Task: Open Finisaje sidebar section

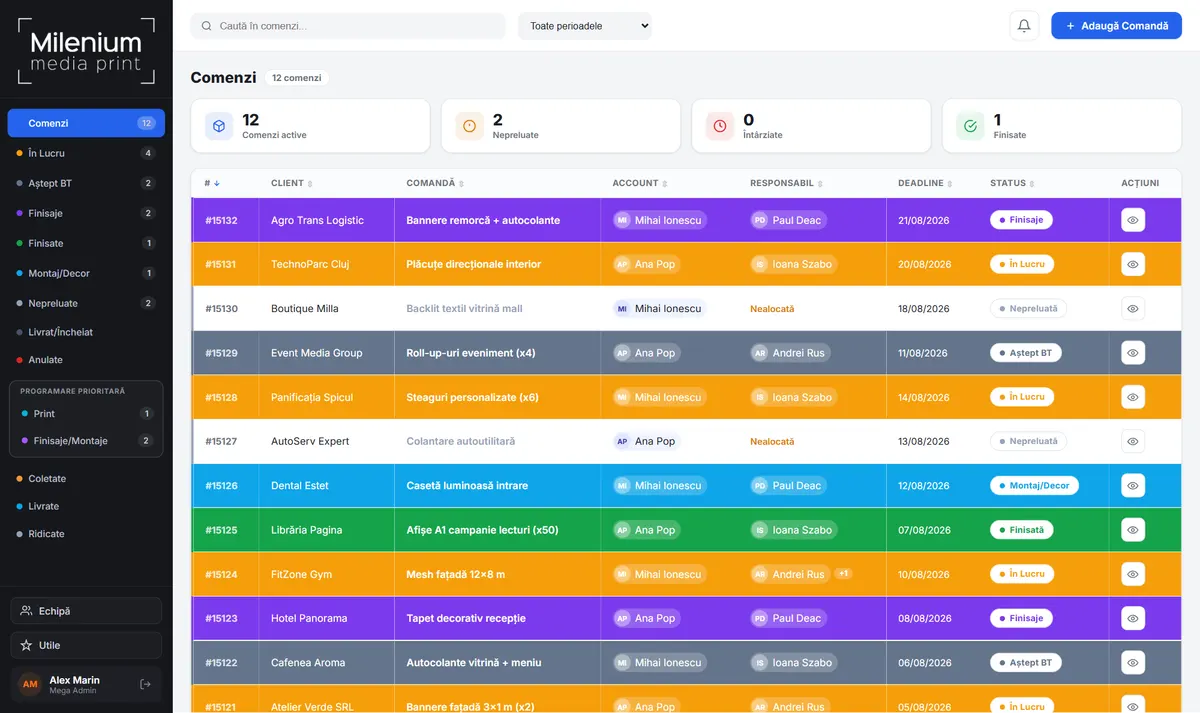Action: pos(86,213)
